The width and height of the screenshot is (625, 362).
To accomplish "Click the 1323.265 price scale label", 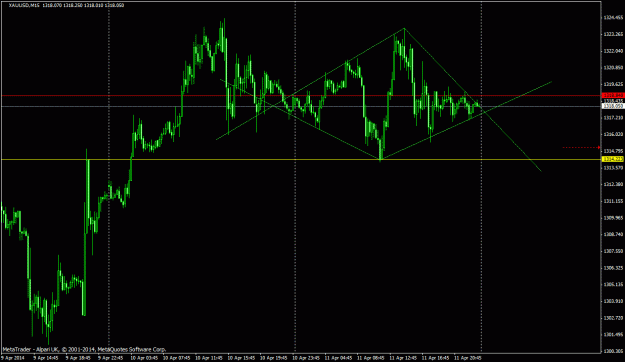I will coord(613,35).
